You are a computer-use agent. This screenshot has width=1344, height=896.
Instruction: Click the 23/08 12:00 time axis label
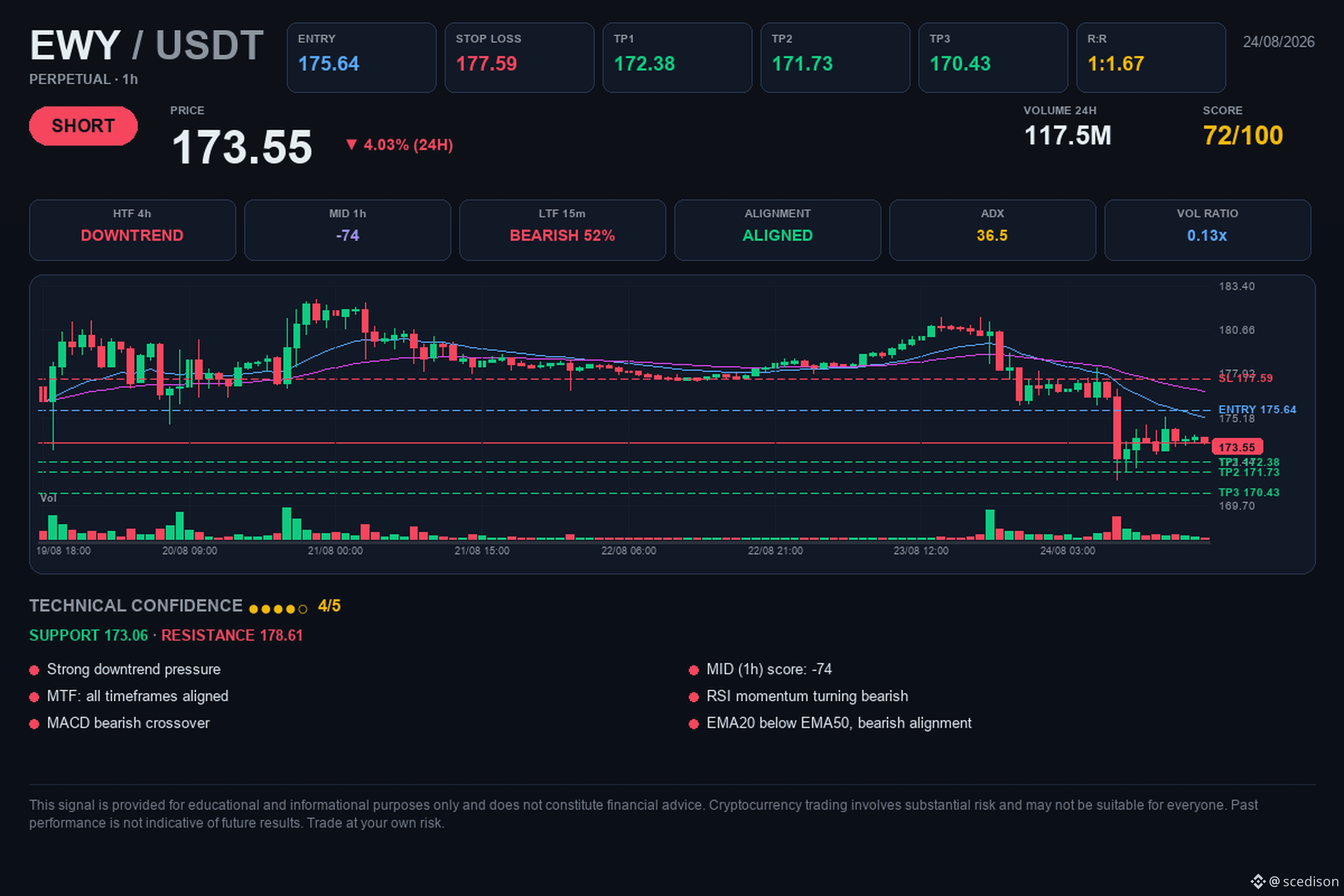(x=921, y=551)
